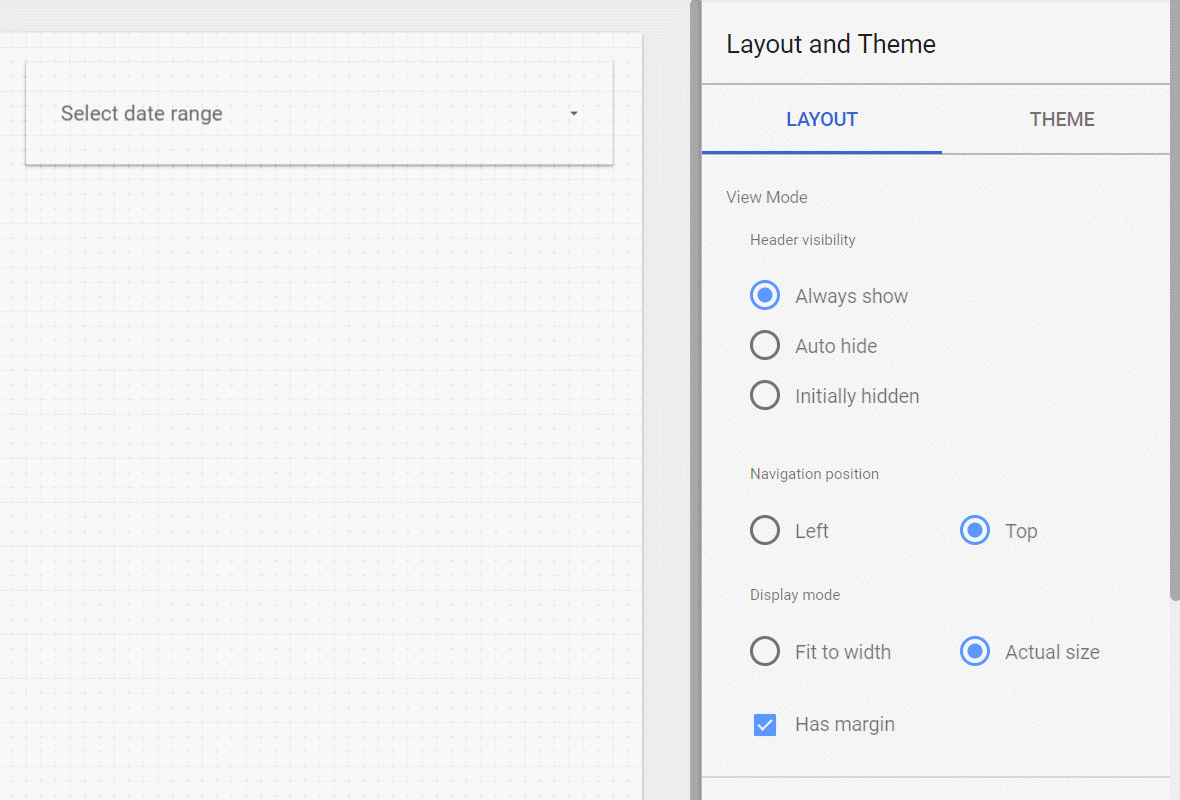Set header to Initially hidden
This screenshot has width=1180, height=800.
765,396
